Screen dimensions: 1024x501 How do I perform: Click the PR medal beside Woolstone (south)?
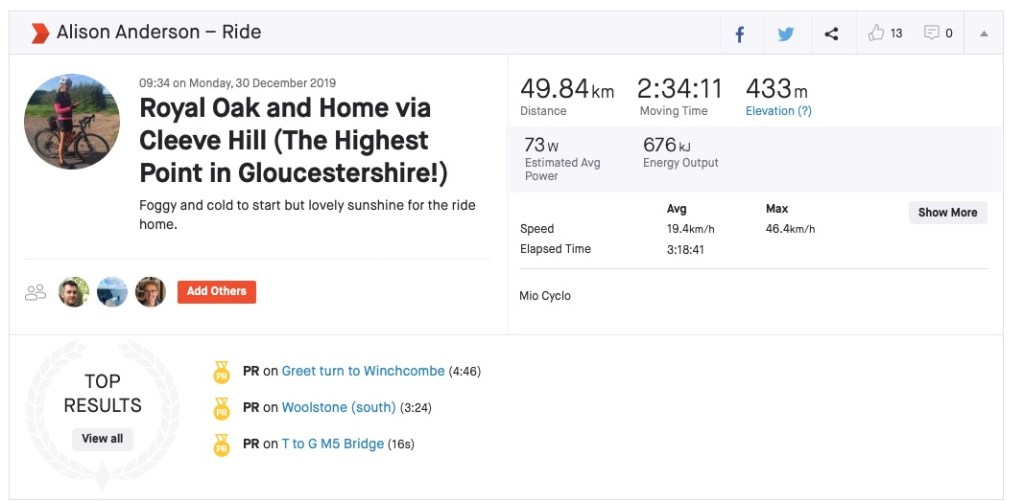pyautogui.click(x=222, y=408)
